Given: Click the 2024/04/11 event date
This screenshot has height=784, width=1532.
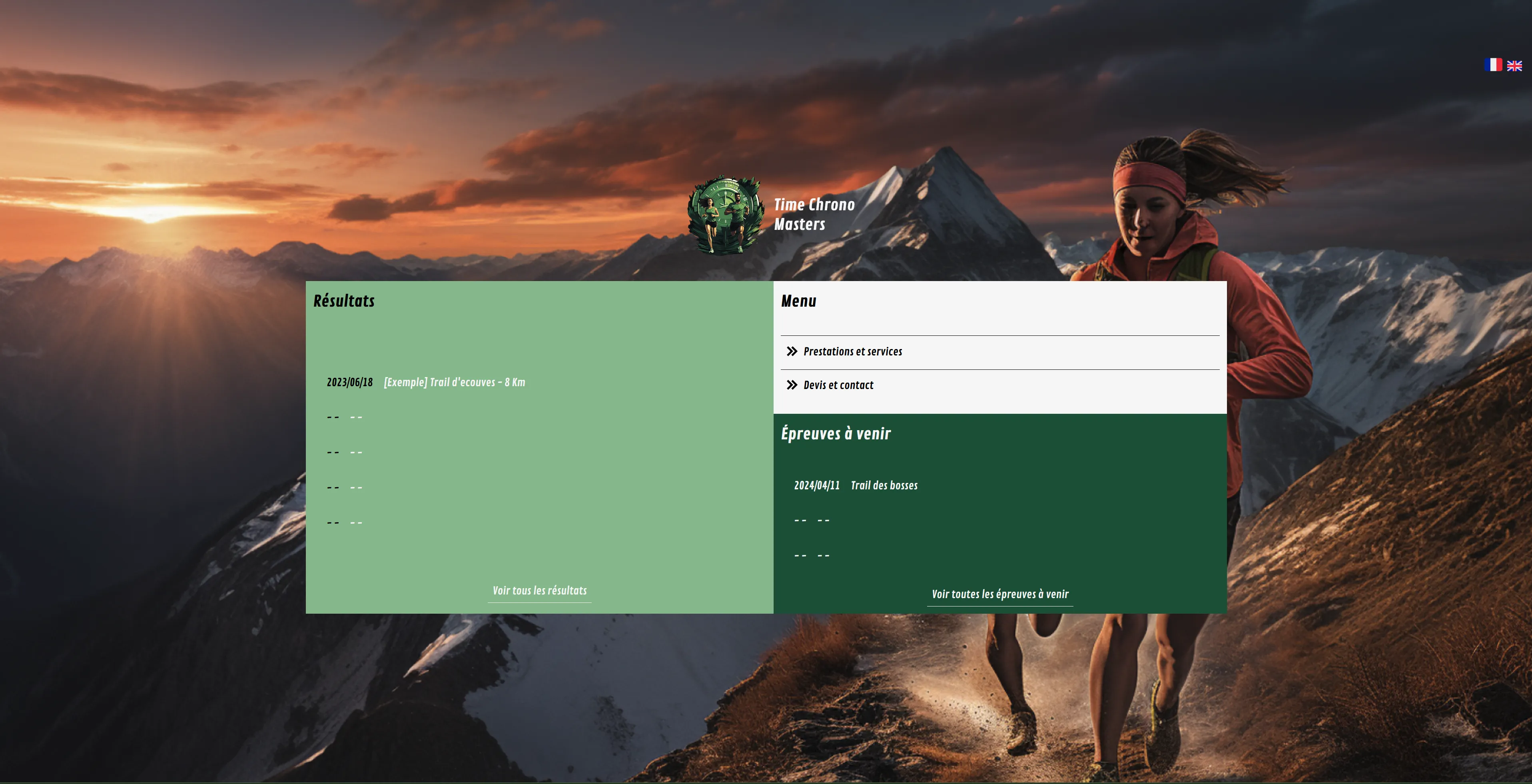Looking at the screenshot, I should [x=816, y=485].
